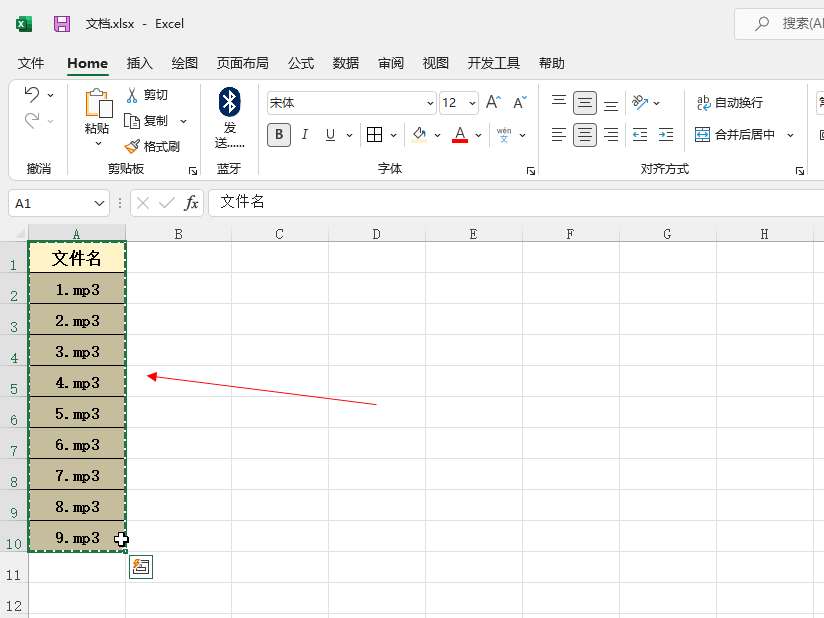Open the 字体 font dialog launcher

(x=531, y=171)
